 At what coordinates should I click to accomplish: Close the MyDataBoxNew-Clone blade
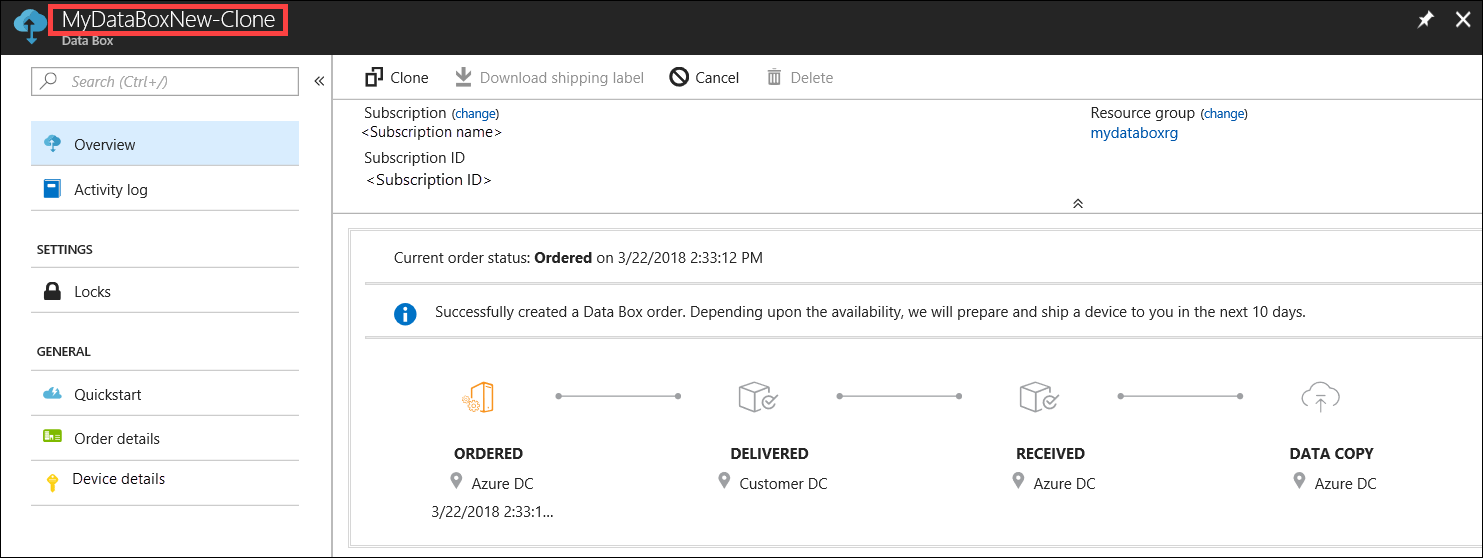tap(1462, 20)
